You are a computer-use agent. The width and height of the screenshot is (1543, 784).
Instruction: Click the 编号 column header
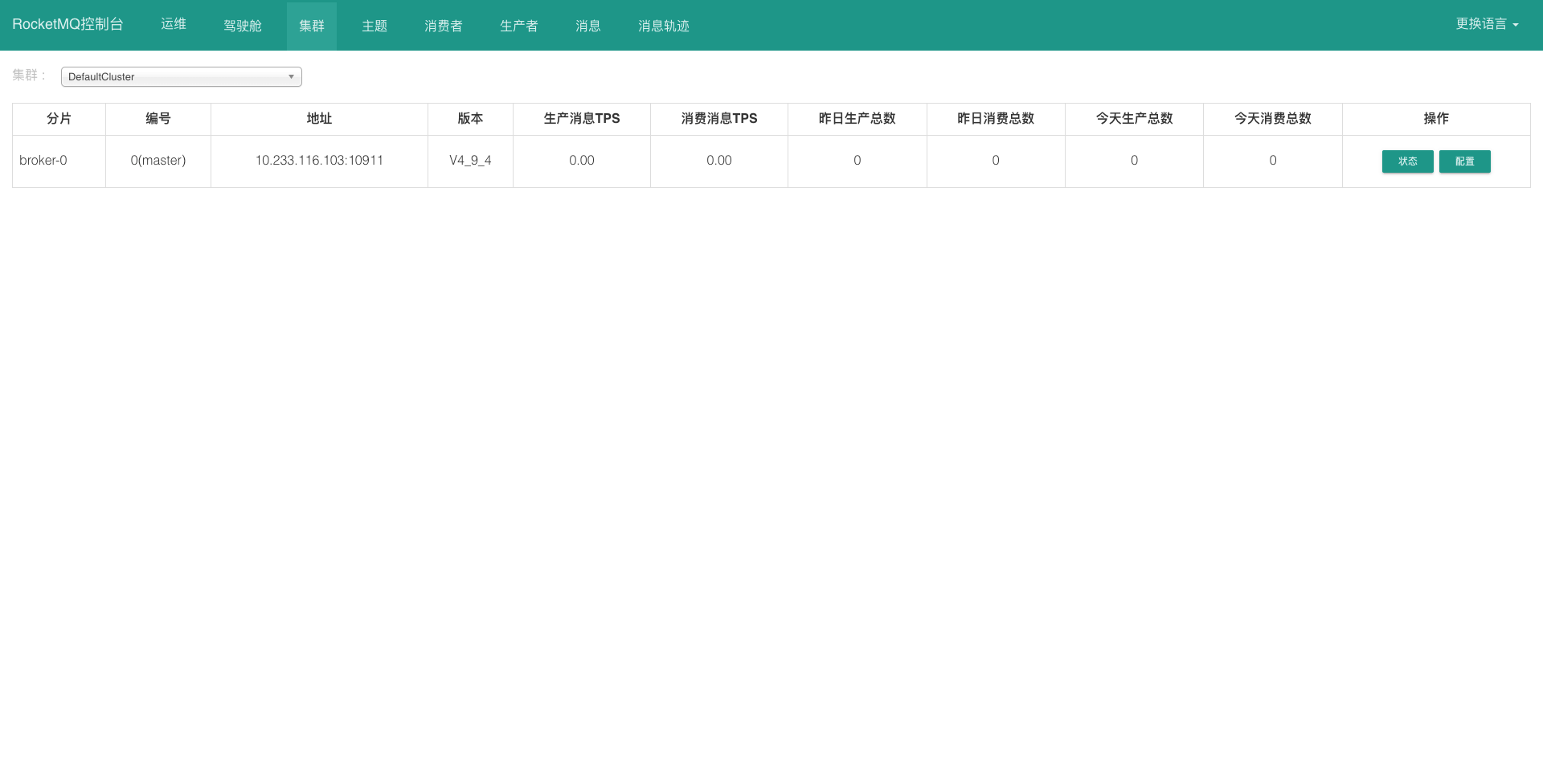(158, 119)
